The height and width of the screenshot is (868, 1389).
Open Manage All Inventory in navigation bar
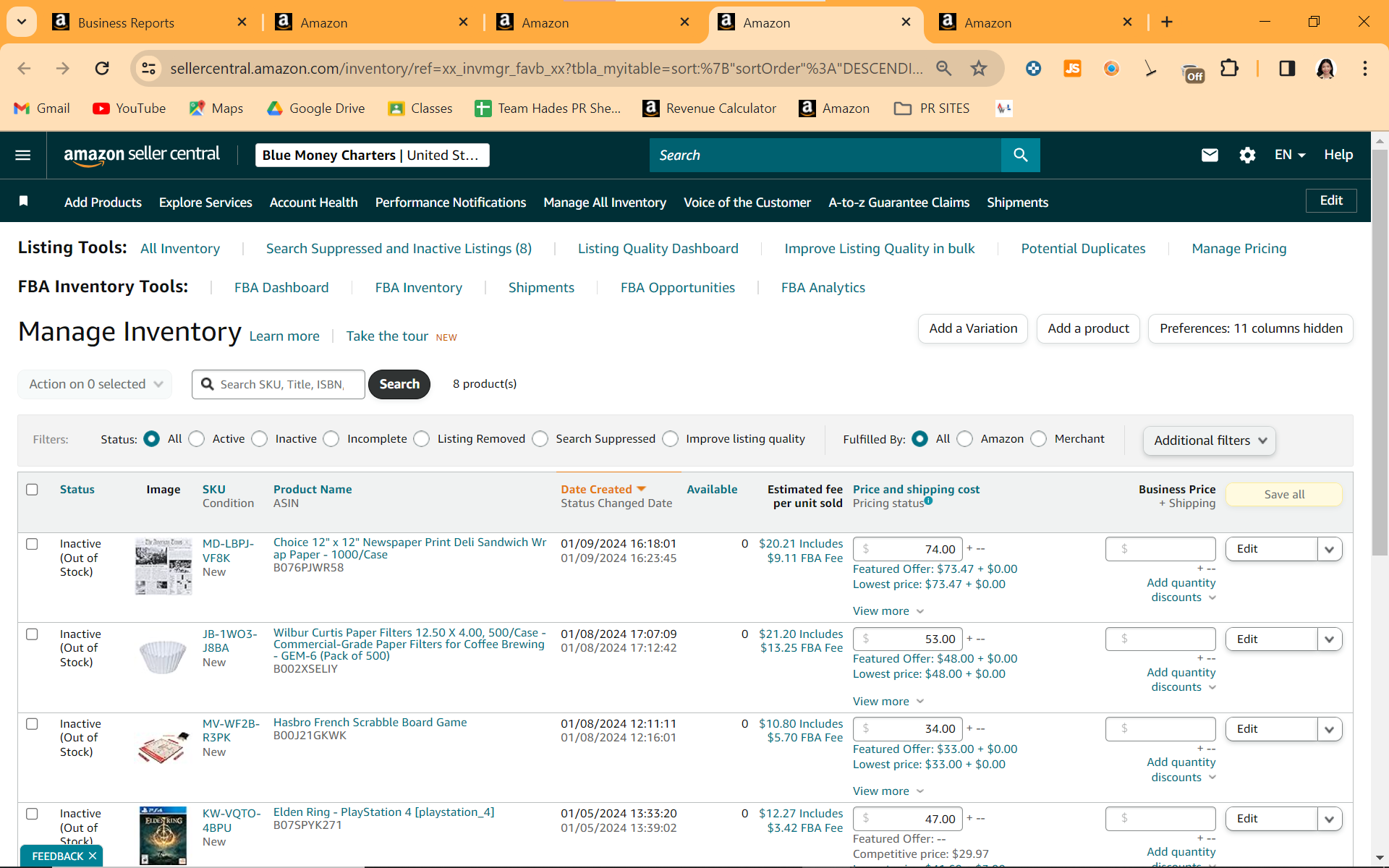(x=605, y=203)
